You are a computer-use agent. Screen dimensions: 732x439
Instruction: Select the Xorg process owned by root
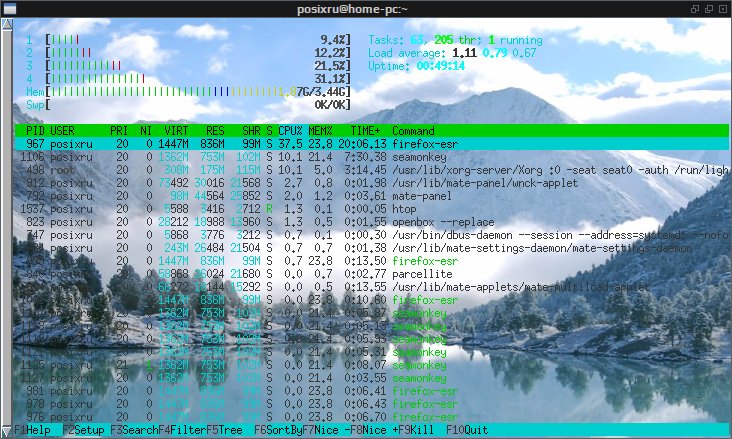pos(372,170)
